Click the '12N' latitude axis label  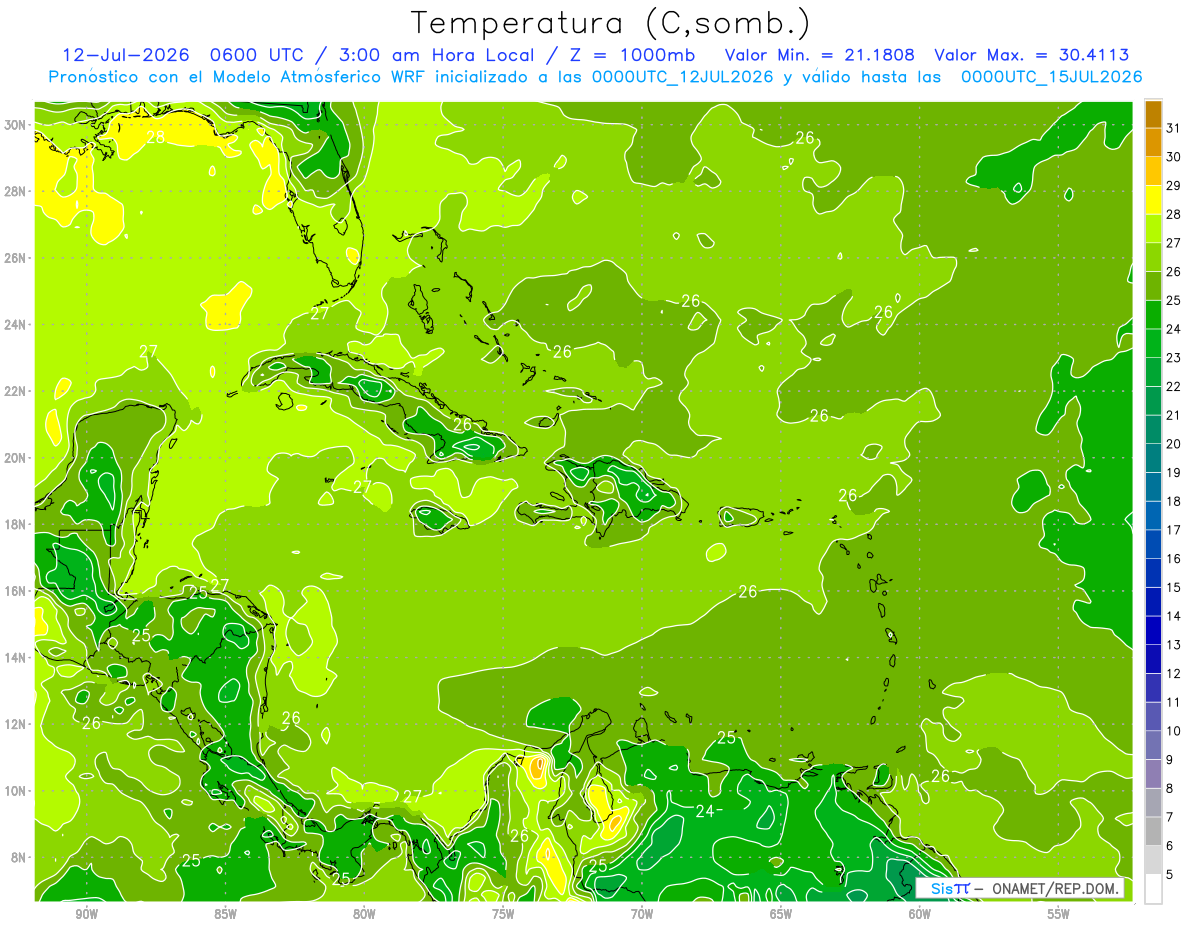(16, 724)
